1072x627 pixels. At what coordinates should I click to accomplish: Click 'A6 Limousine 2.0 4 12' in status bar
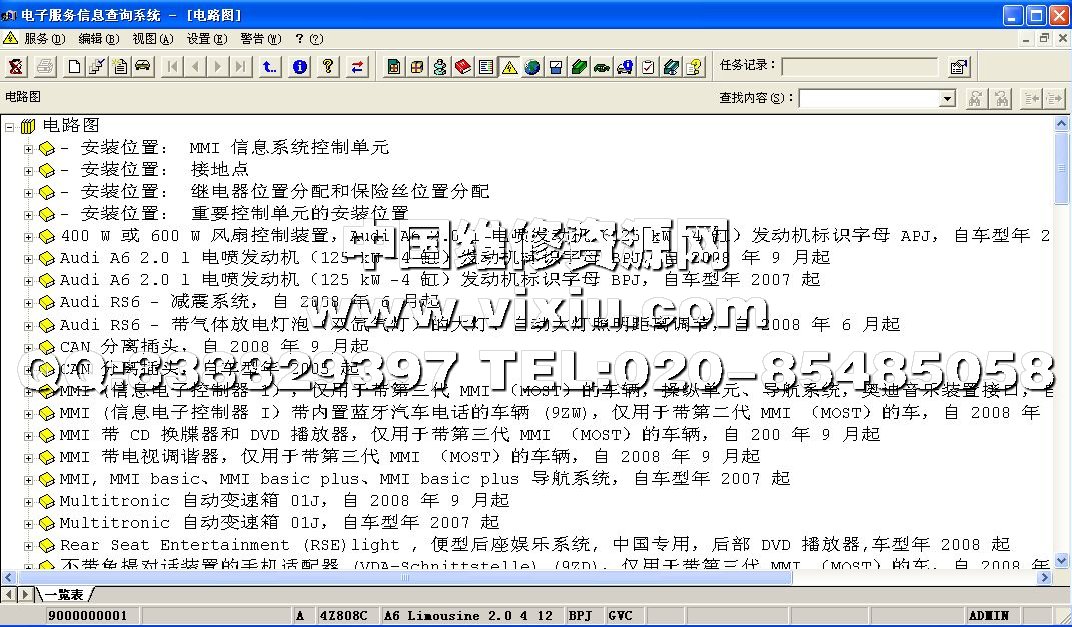(x=468, y=615)
